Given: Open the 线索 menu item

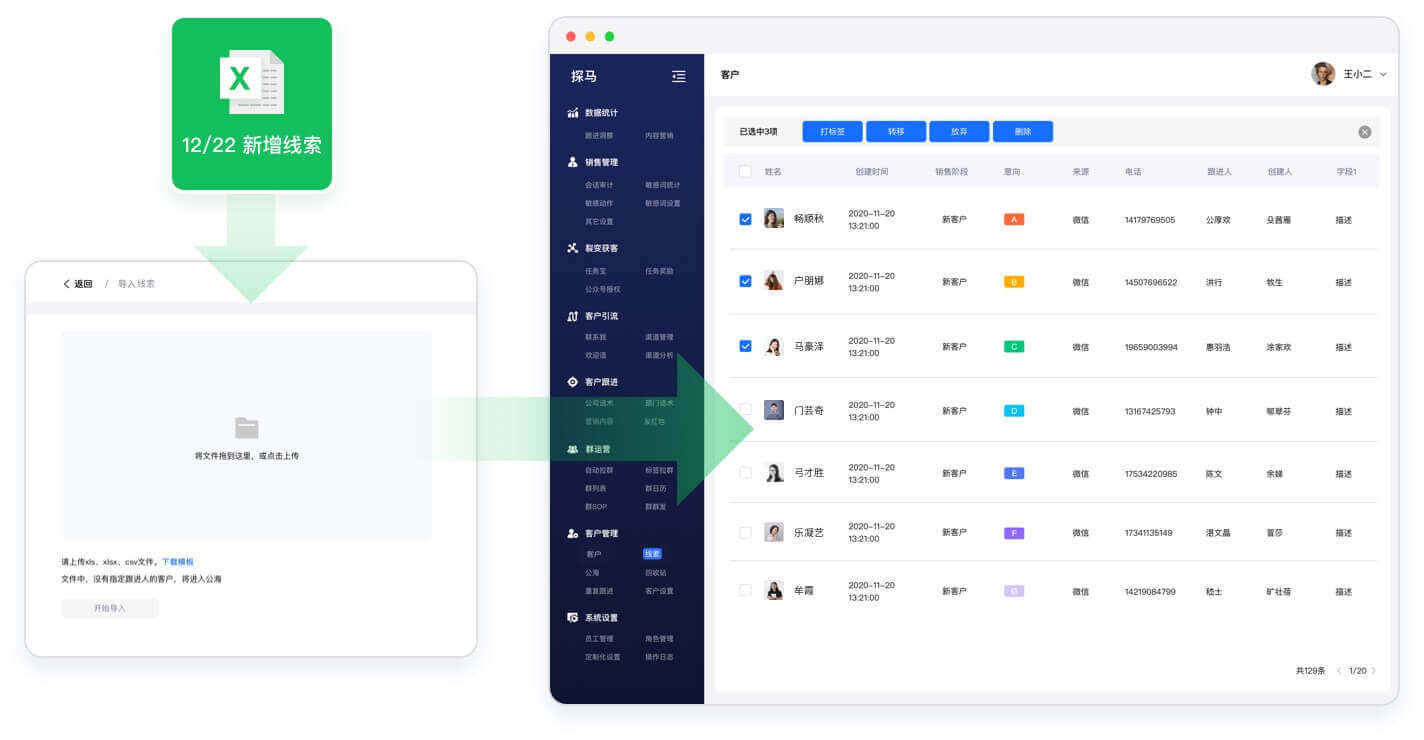Looking at the screenshot, I should (x=652, y=554).
